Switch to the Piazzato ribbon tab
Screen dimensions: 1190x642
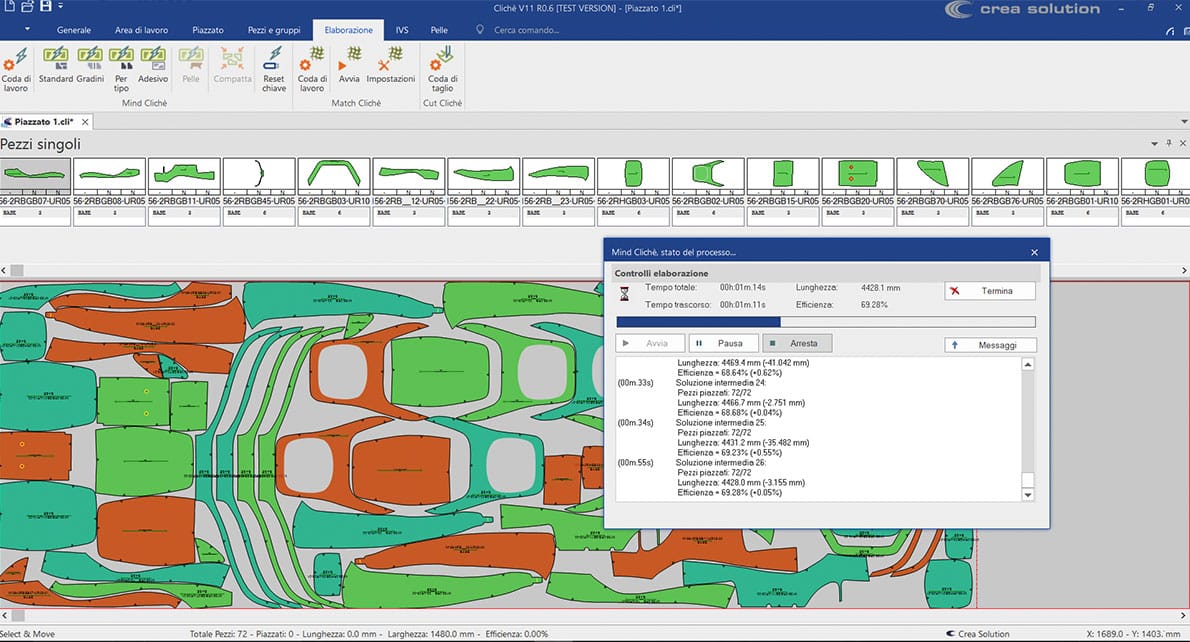[207, 30]
